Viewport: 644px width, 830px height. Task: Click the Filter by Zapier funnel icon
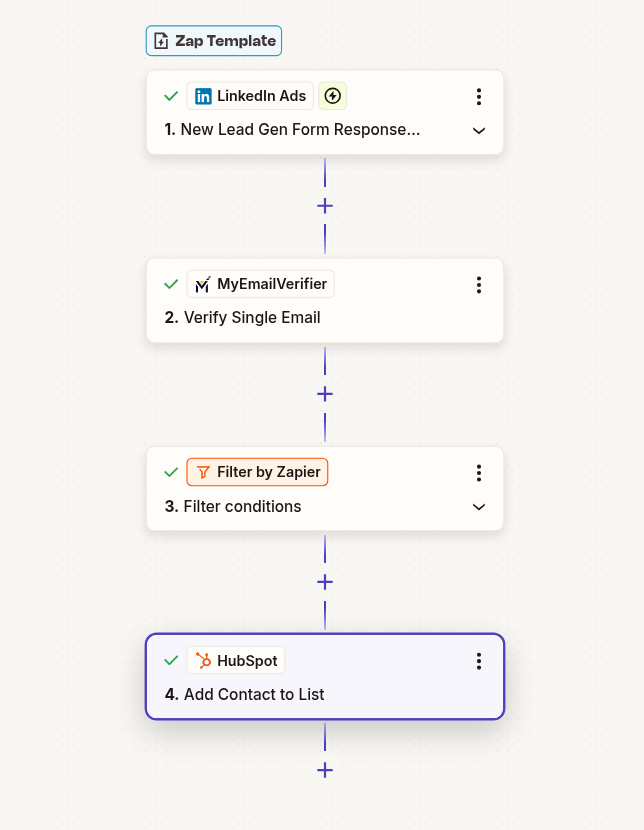(x=204, y=472)
